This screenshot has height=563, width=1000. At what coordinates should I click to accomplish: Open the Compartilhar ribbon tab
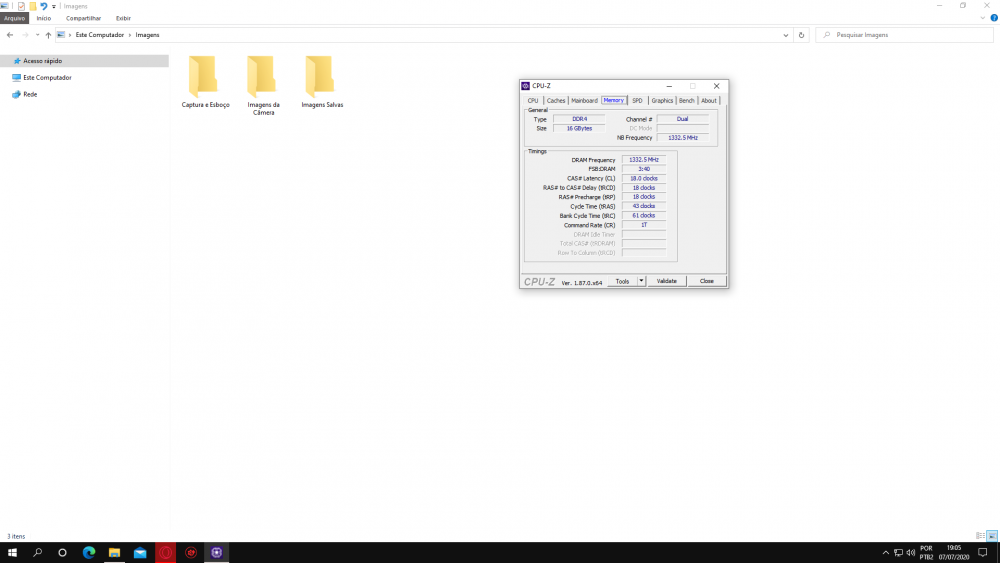click(83, 18)
